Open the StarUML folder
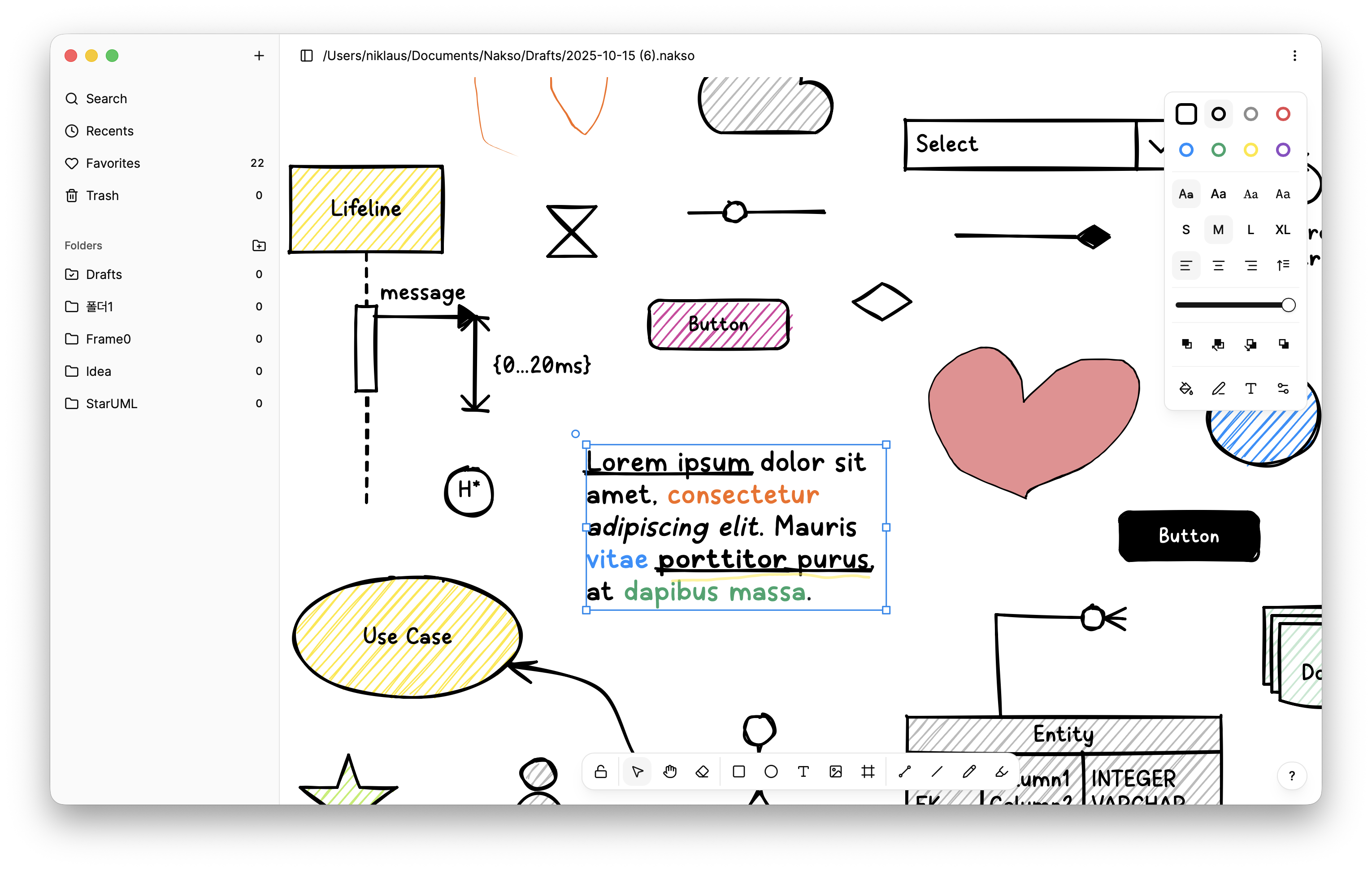Viewport: 1372px width, 871px height. 111,404
